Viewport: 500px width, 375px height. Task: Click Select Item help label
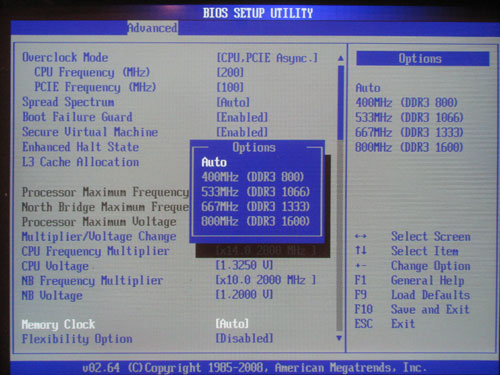click(425, 251)
